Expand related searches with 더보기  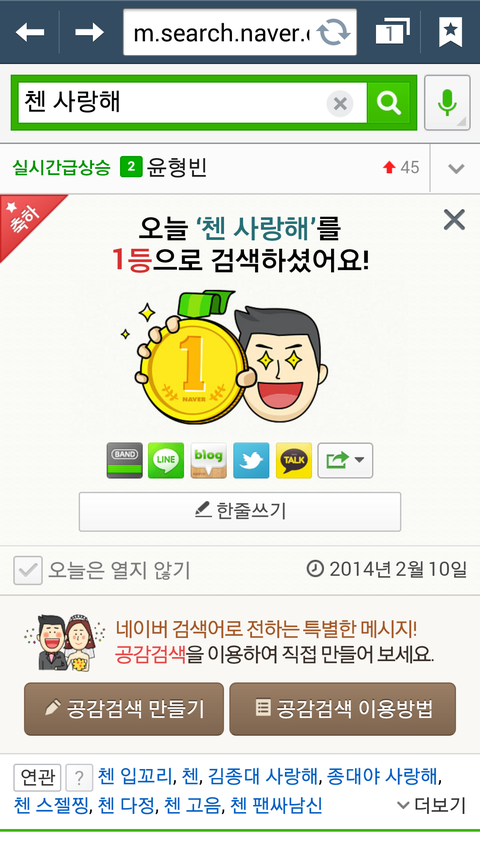(432, 805)
